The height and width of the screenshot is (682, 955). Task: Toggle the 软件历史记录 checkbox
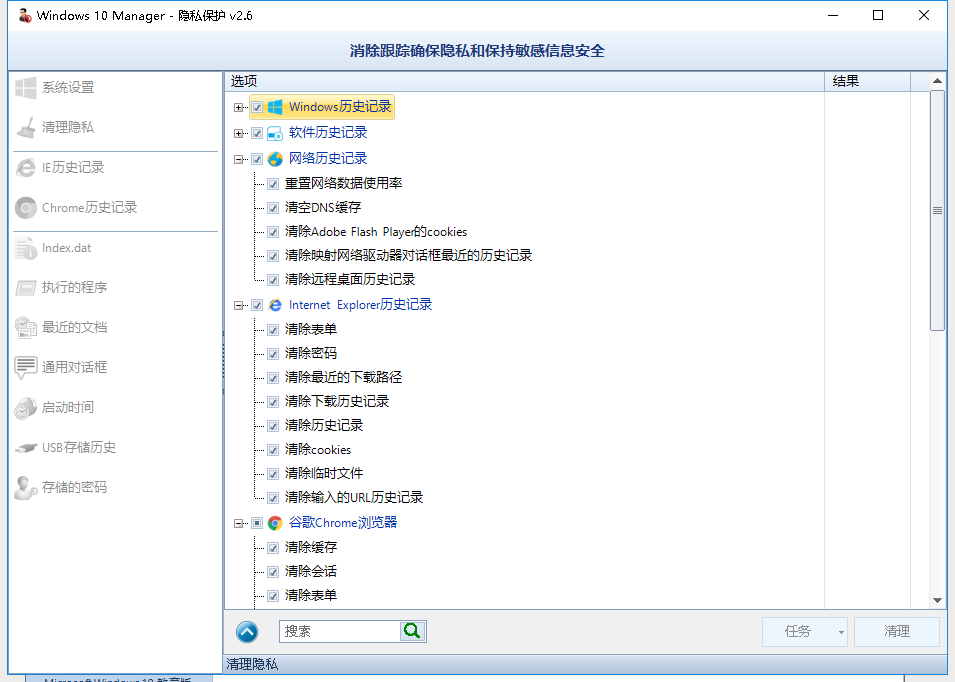(x=257, y=133)
